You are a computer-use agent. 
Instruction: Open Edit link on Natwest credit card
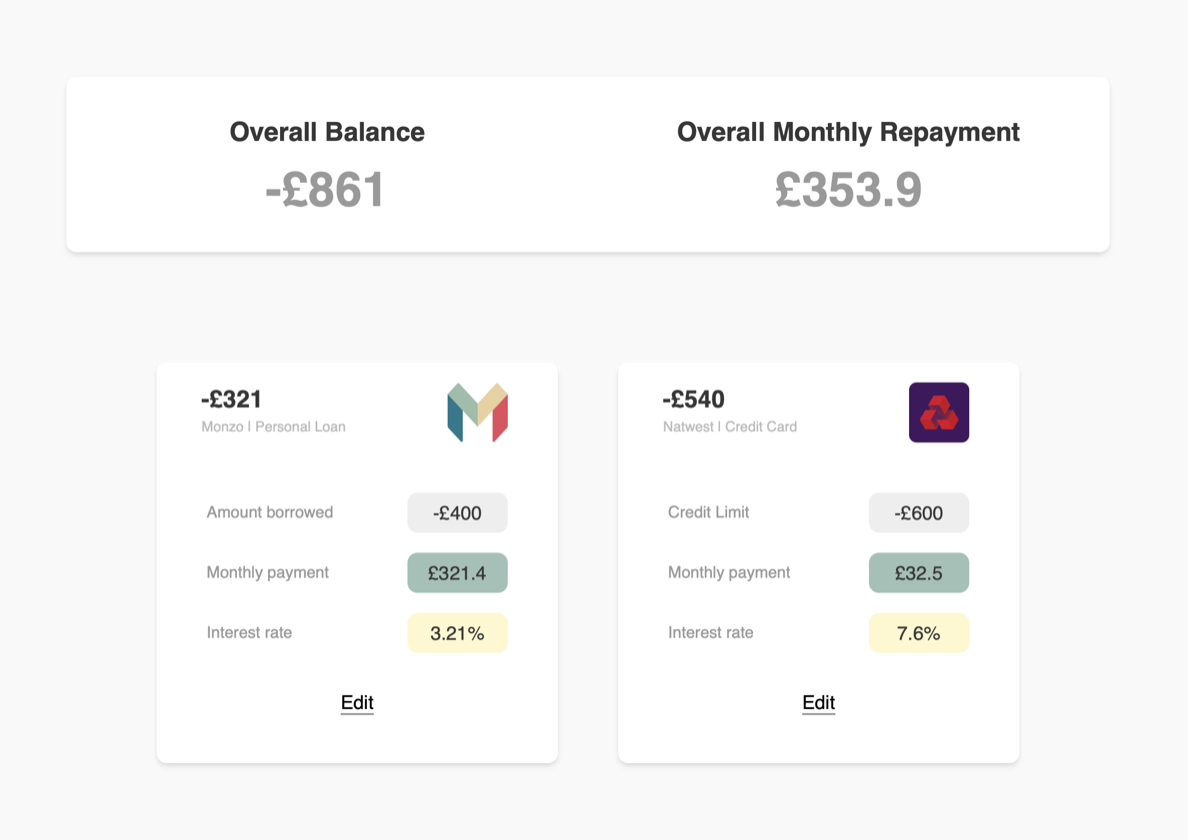(818, 703)
